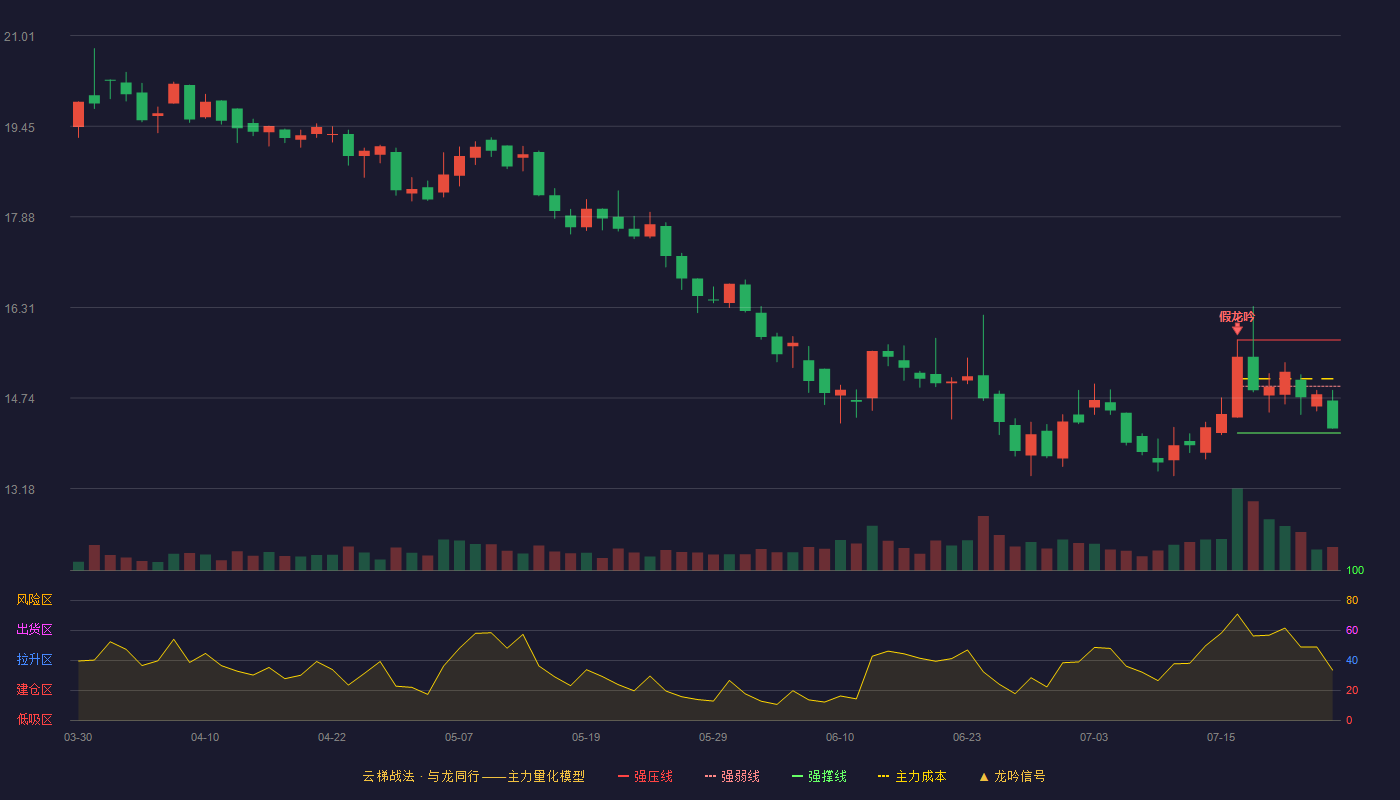Image resolution: width=1400 pixels, height=800 pixels.
Task: Click the chart title 云梯战法 · 与龙同行——主力量化模型
Action: click(x=474, y=776)
